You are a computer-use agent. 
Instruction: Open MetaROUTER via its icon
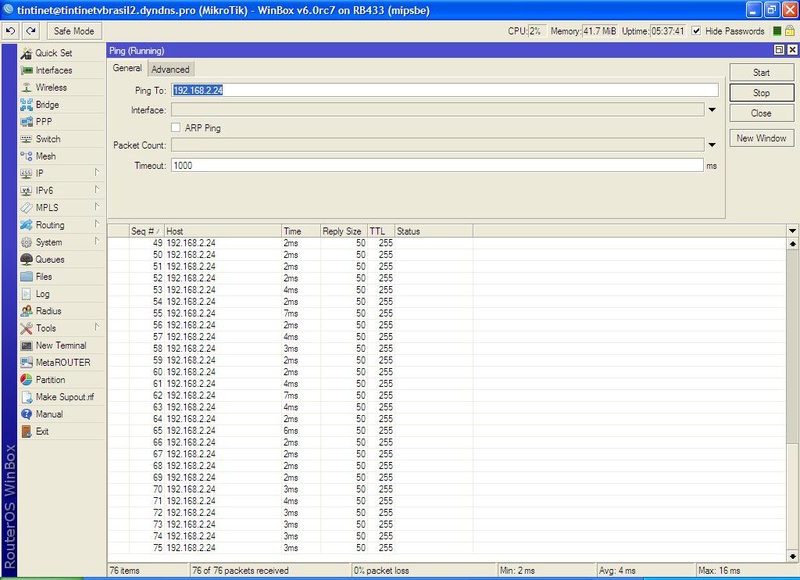pos(27,363)
